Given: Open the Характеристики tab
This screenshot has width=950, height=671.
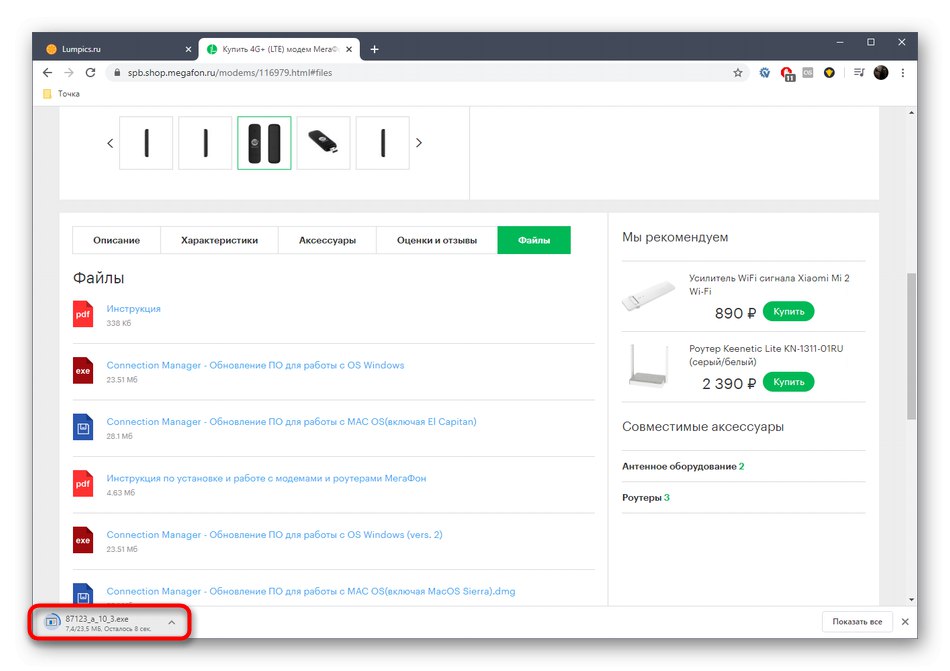Looking at the screenshot, I should [219, 240].
